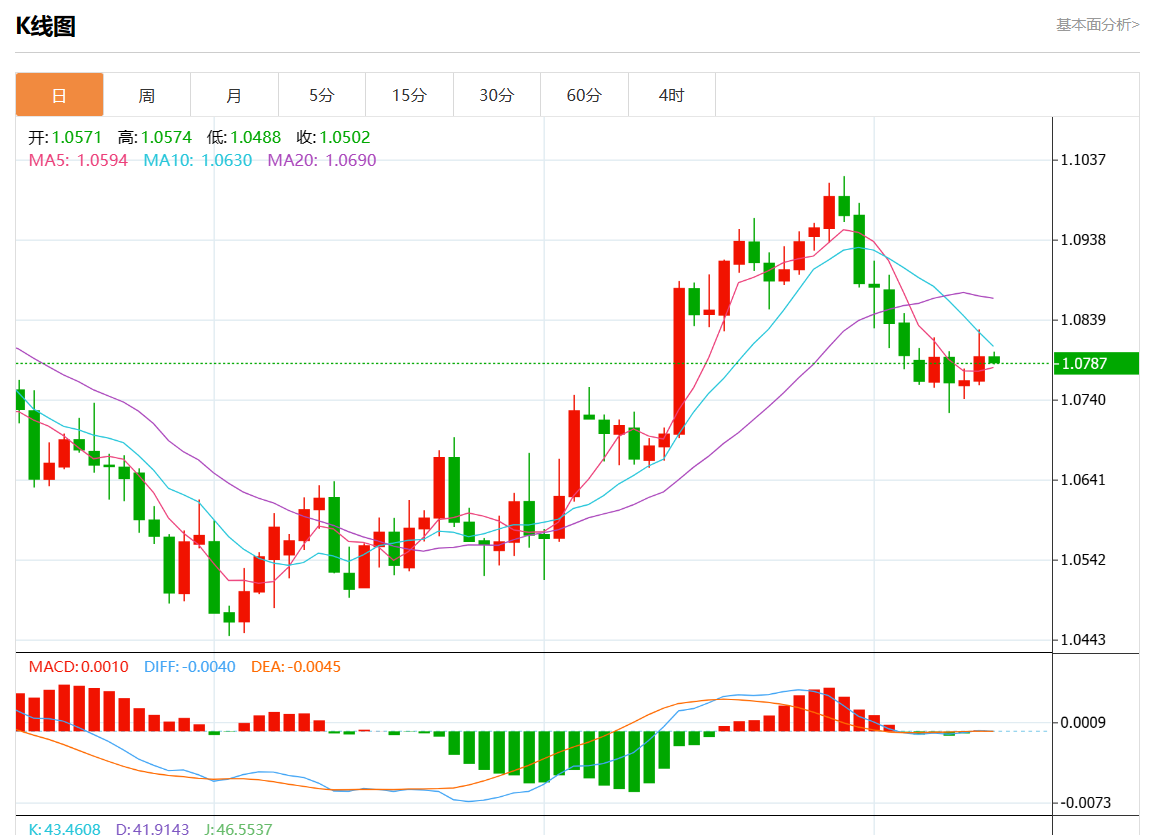Select the 周 weekly chart tab
The width and height of the screenshot is (1163, 835).
[x=147, y=95]
